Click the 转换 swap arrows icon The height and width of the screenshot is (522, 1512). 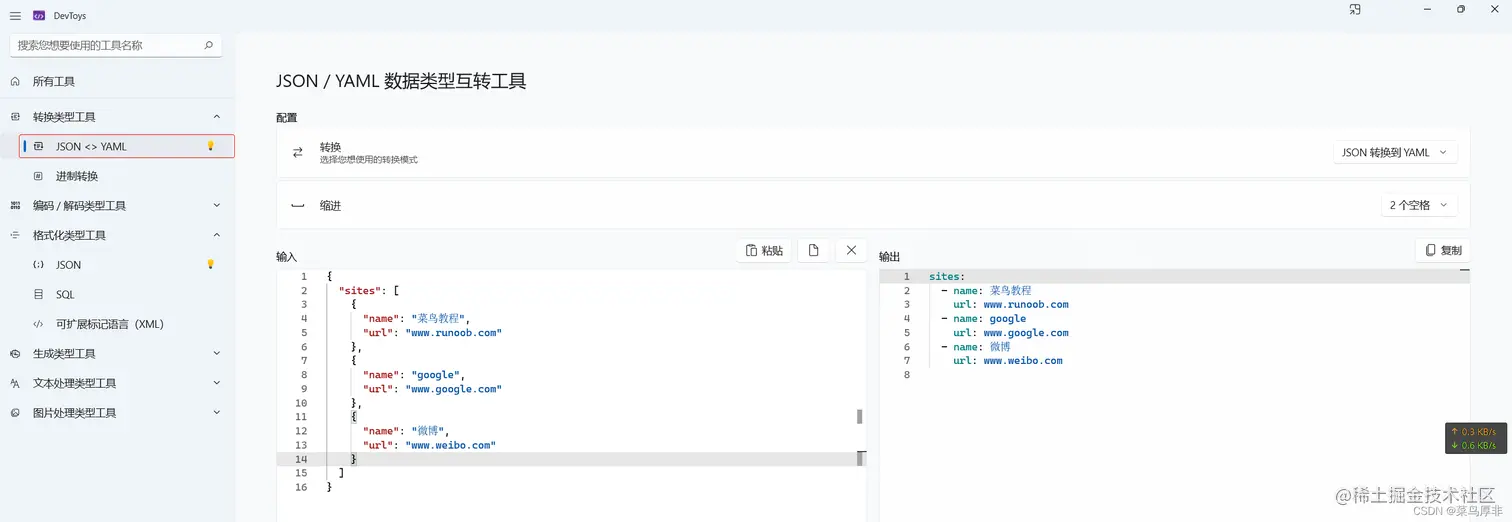pyautogui.click(x=297, y=153)
